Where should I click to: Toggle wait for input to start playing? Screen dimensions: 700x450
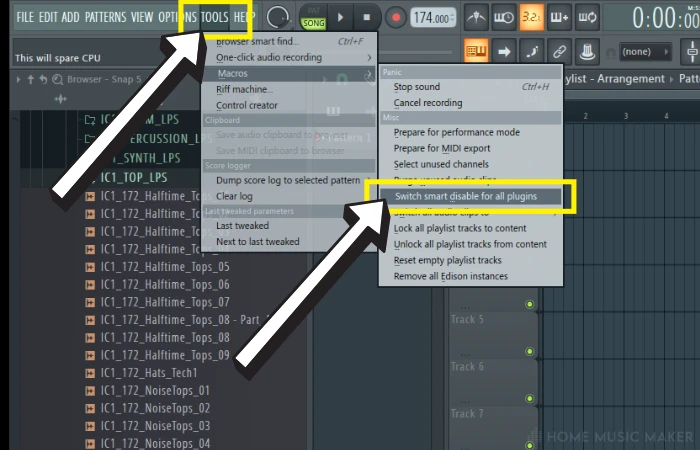[x=504, y=17]
